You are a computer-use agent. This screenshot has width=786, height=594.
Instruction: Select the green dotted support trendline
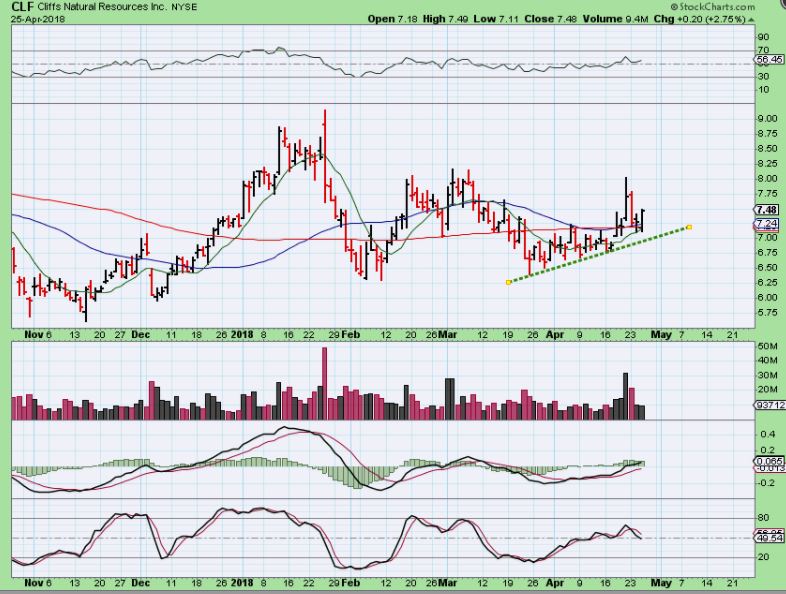(599, 255)
